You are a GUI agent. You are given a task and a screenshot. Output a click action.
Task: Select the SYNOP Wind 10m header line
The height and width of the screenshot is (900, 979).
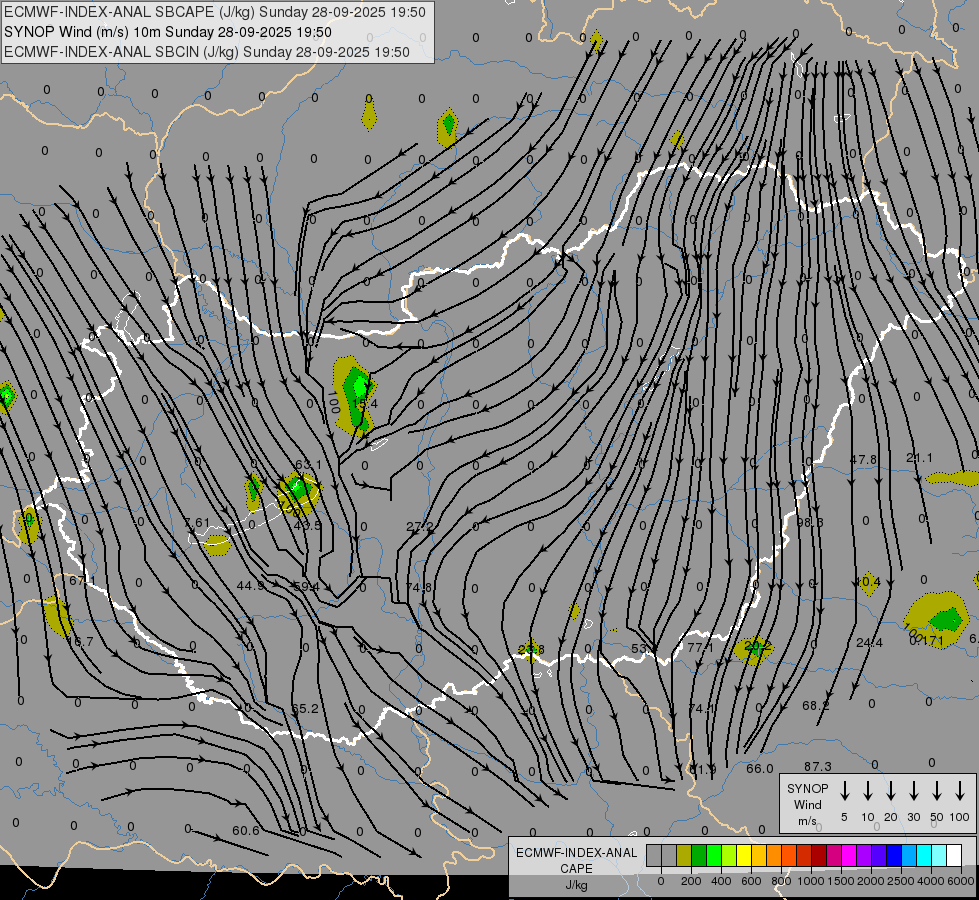(x=168, y=32)
